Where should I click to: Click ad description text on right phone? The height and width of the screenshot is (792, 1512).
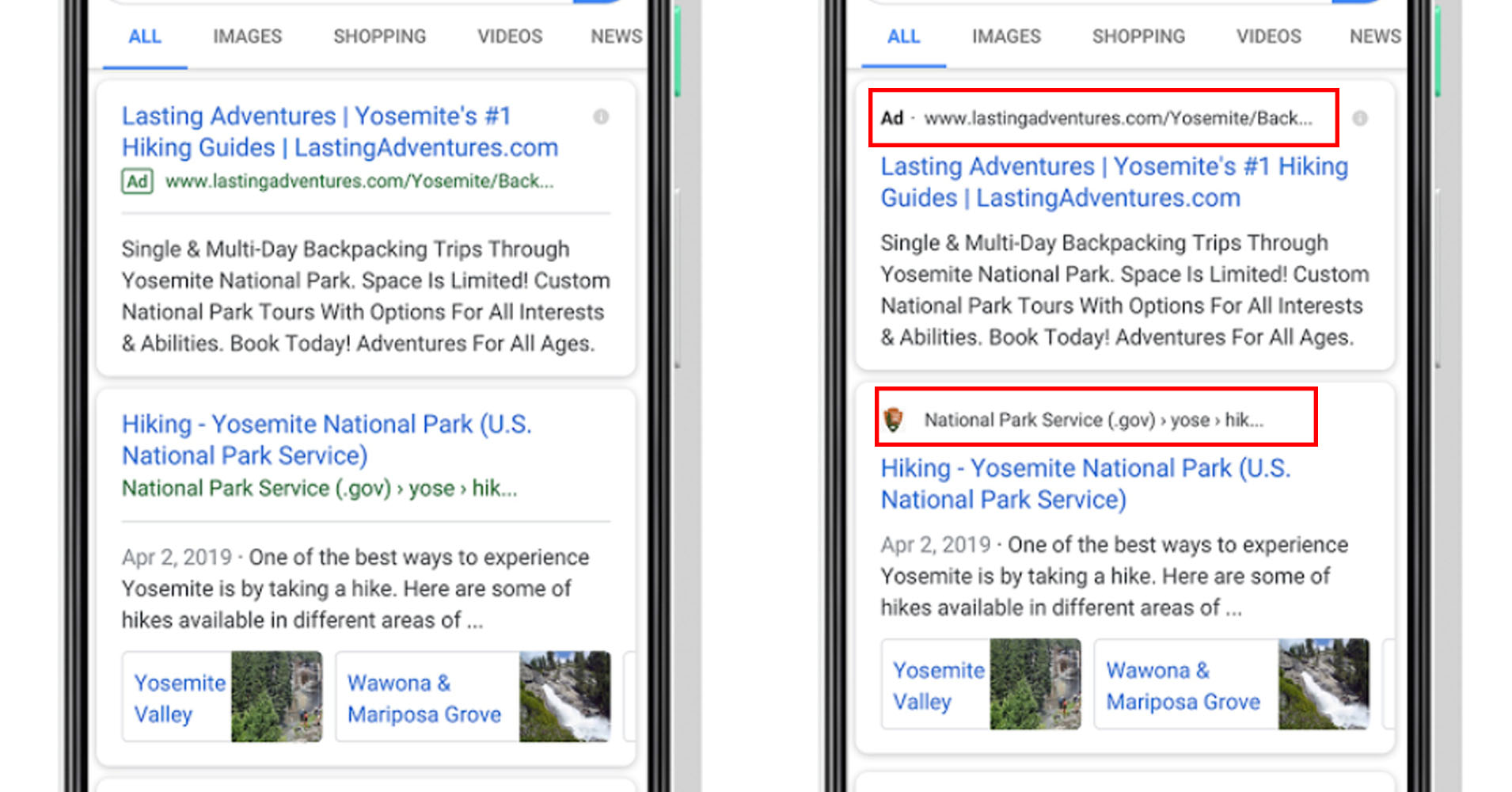1125,290
